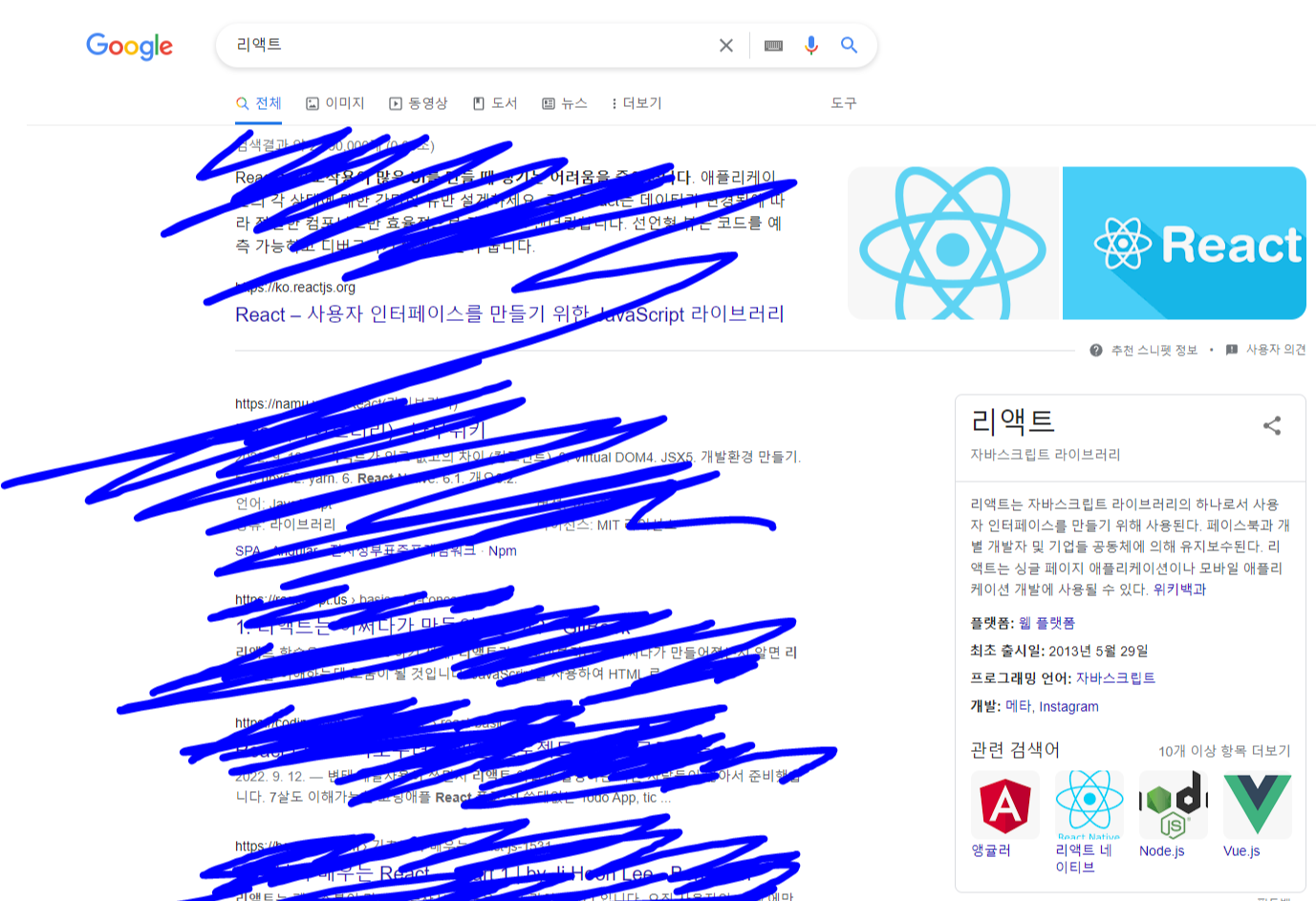The width and height of the screenshot is (1316, 901).
Task: Click the Instagram developer link
Action: coord(1068,706)
